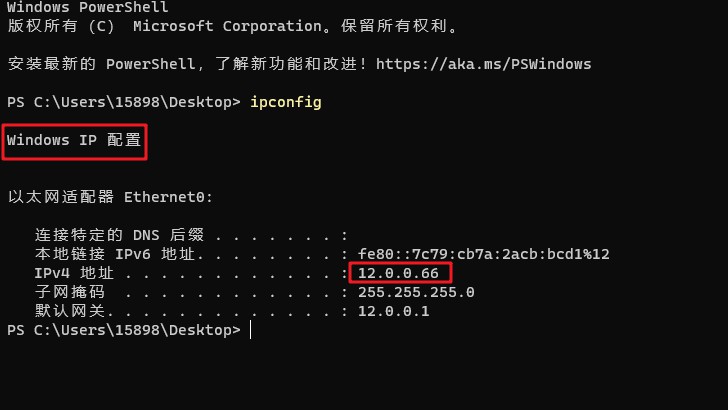Click the subnet mask value 255.255.255.0

click(416, 292)
